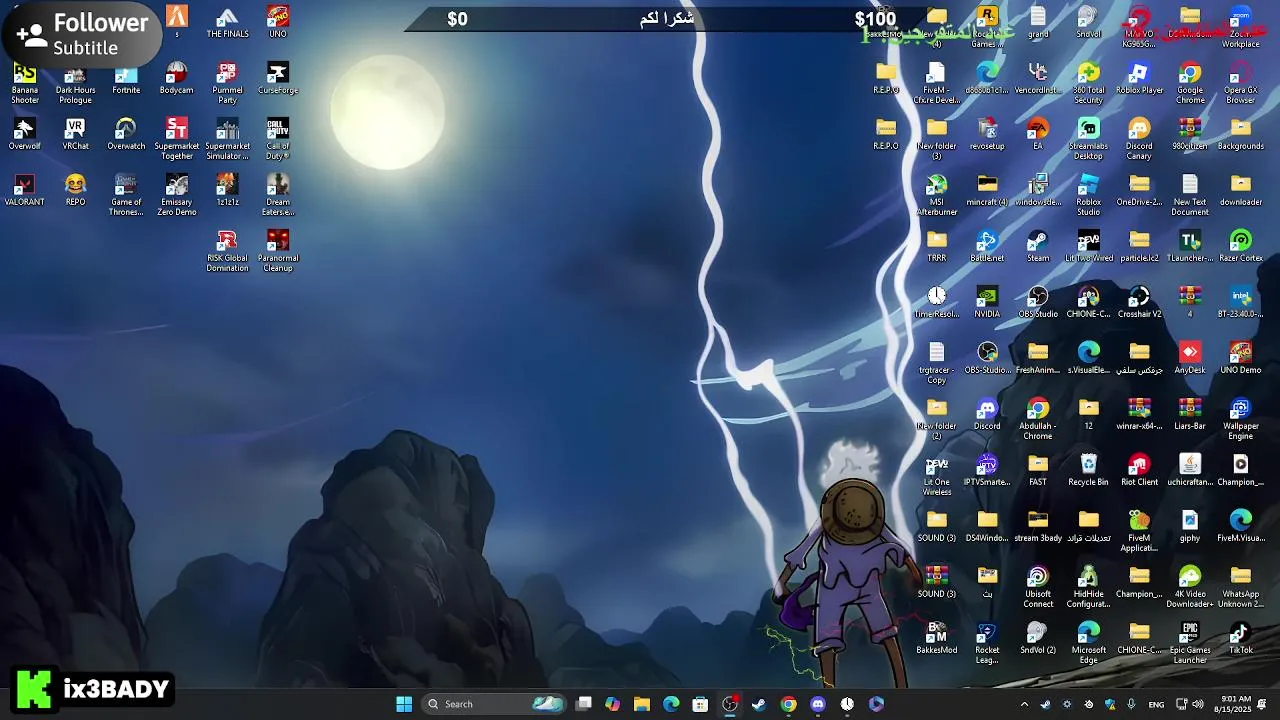Open Overwatch desktop icon
Image resolution: width=1280 pixels, height=720 pixels.
(x=126, y=134)
